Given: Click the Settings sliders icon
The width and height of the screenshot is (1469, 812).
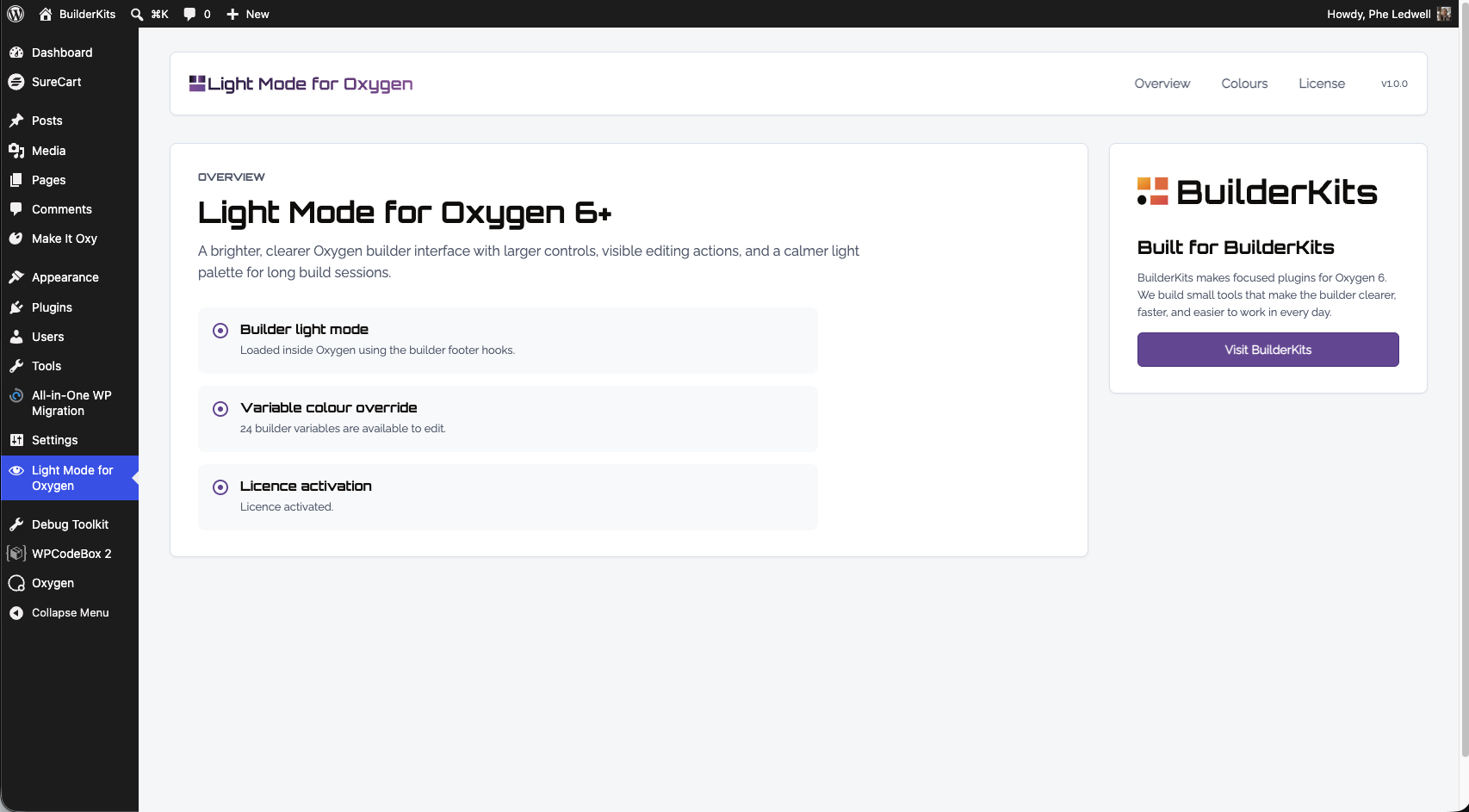Looking at the screenshot, I should coord(16,440).
